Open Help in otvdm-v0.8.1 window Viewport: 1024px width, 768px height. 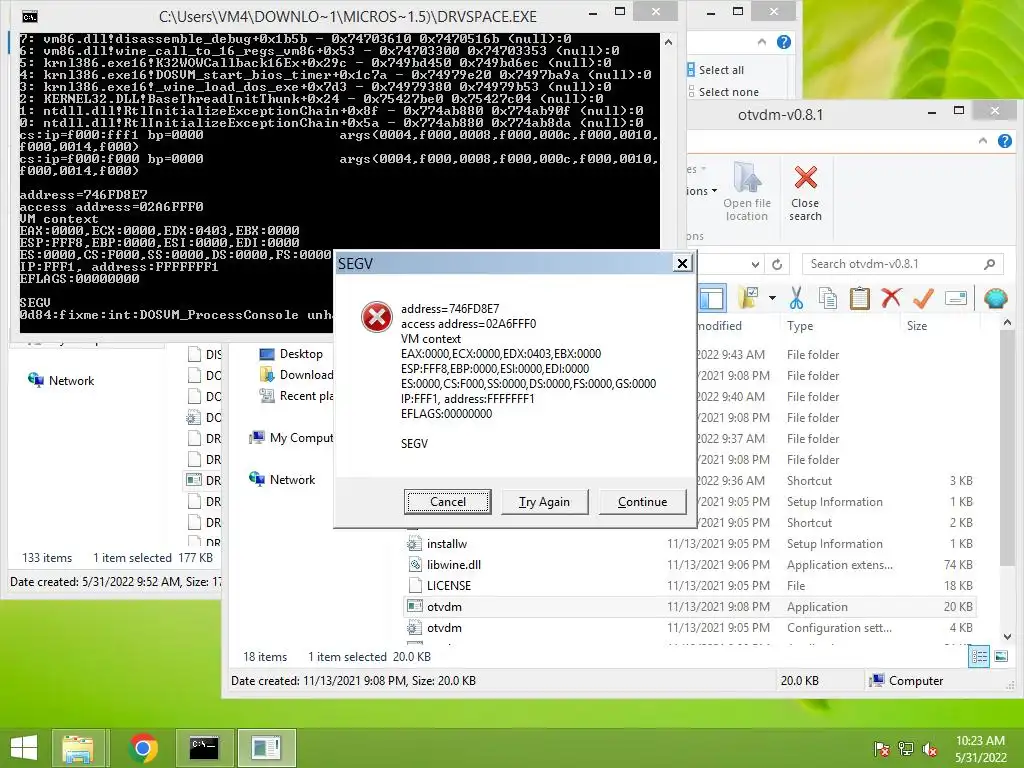[1005, 140]
